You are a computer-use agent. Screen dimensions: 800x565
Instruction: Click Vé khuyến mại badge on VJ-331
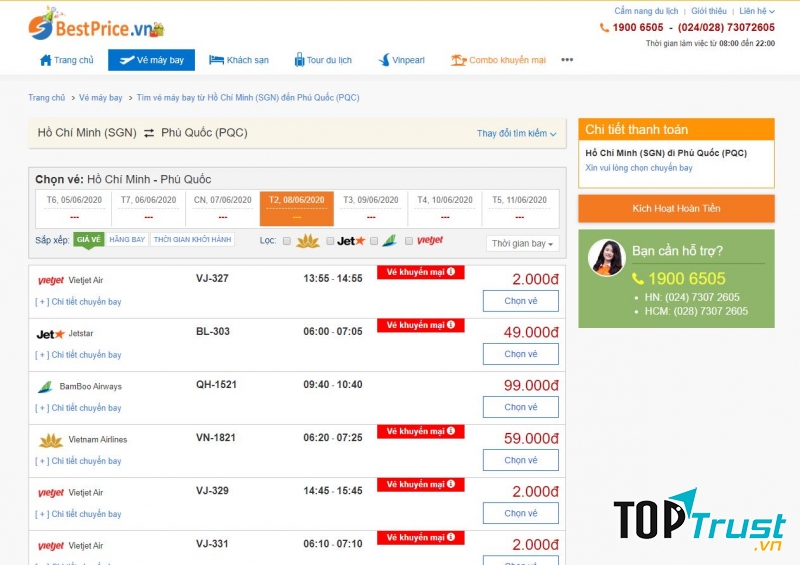[x=420, y=537]
